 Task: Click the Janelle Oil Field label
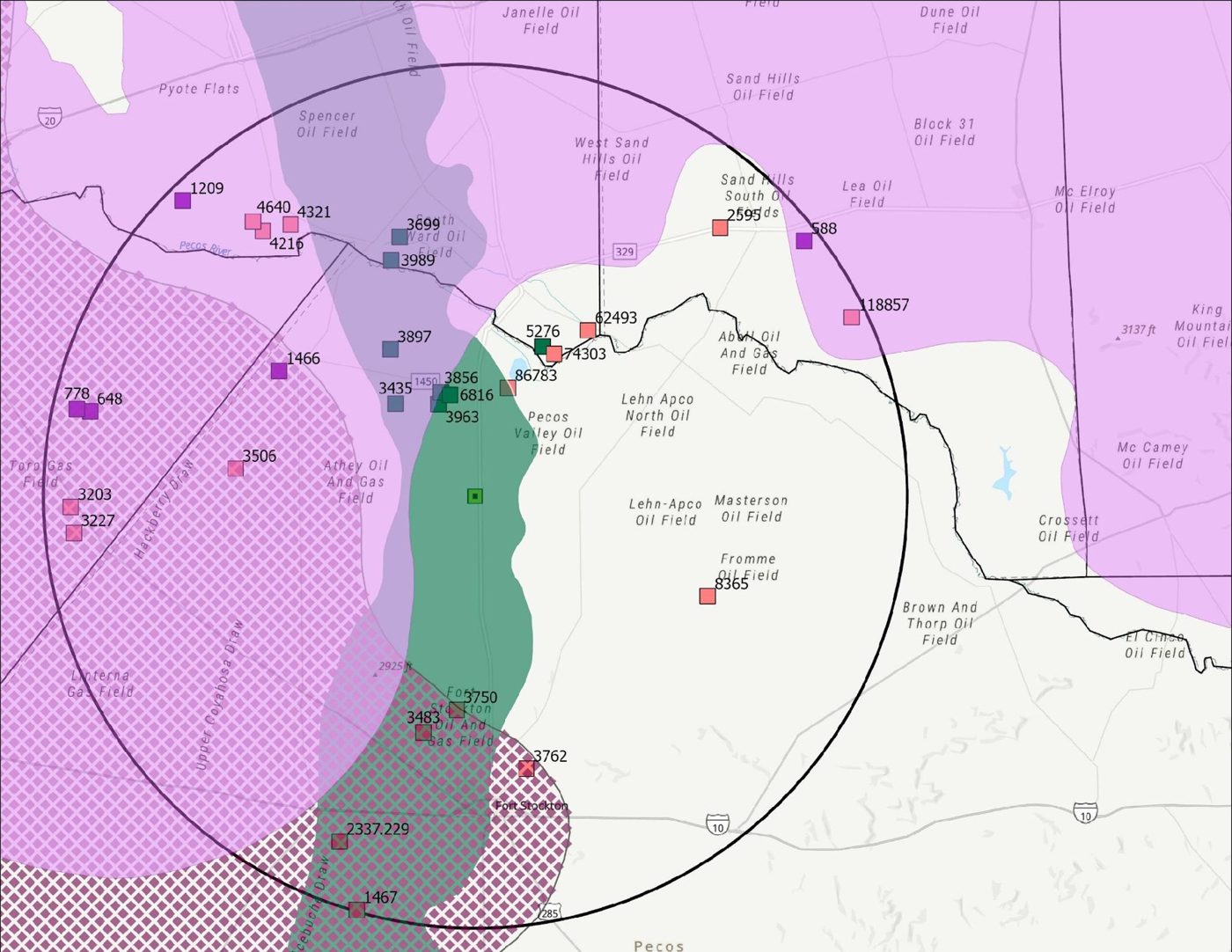pos(541,20)
